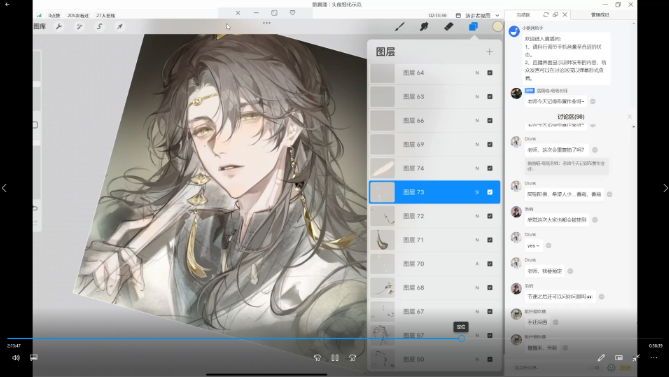This screenshot has width=669, height=377.
Task: Open more options three-dot menu in player
Action: 654,358
